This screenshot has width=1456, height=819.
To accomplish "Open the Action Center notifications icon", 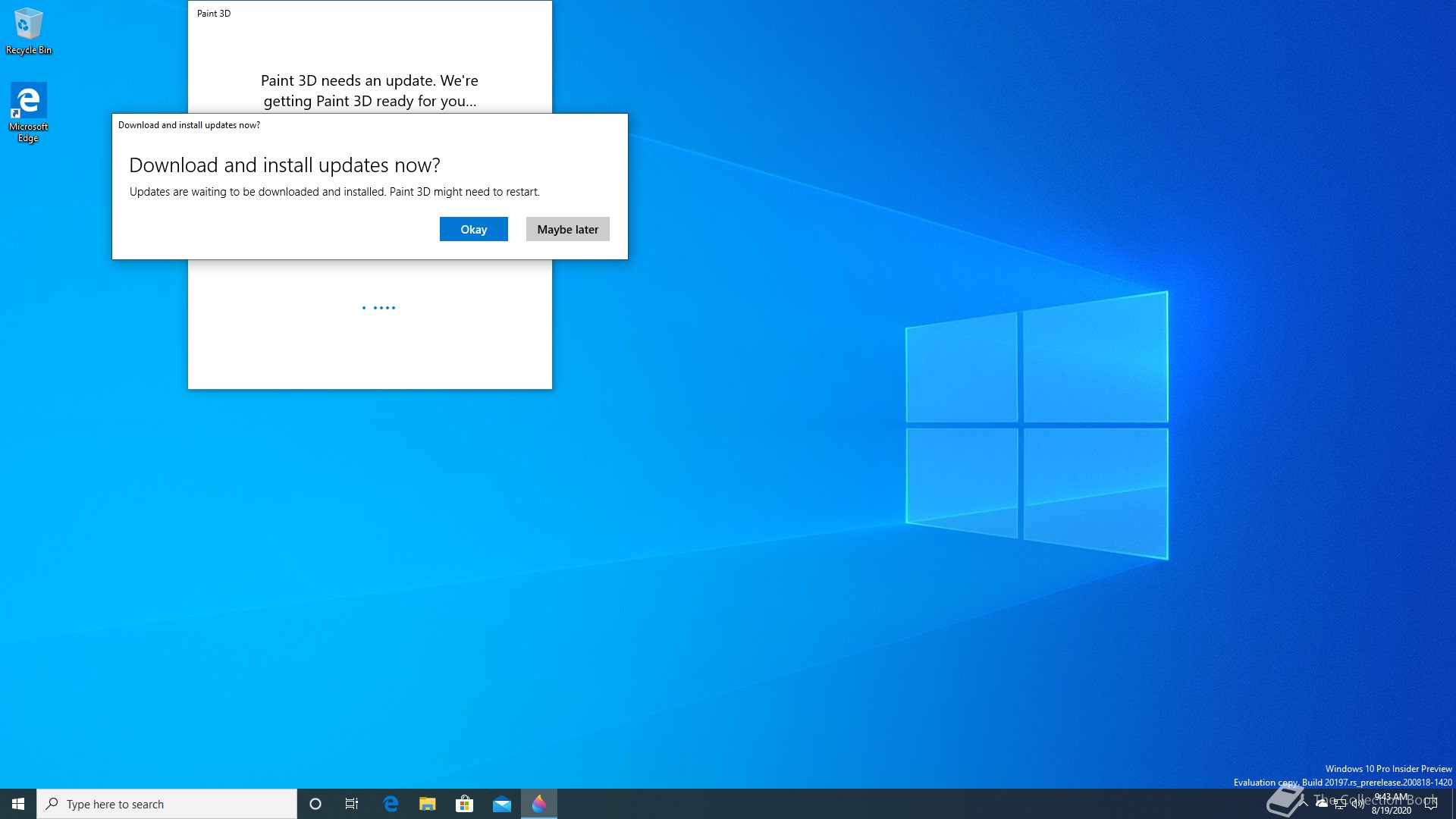I will pyautogui.click(x=1431, y=804).
